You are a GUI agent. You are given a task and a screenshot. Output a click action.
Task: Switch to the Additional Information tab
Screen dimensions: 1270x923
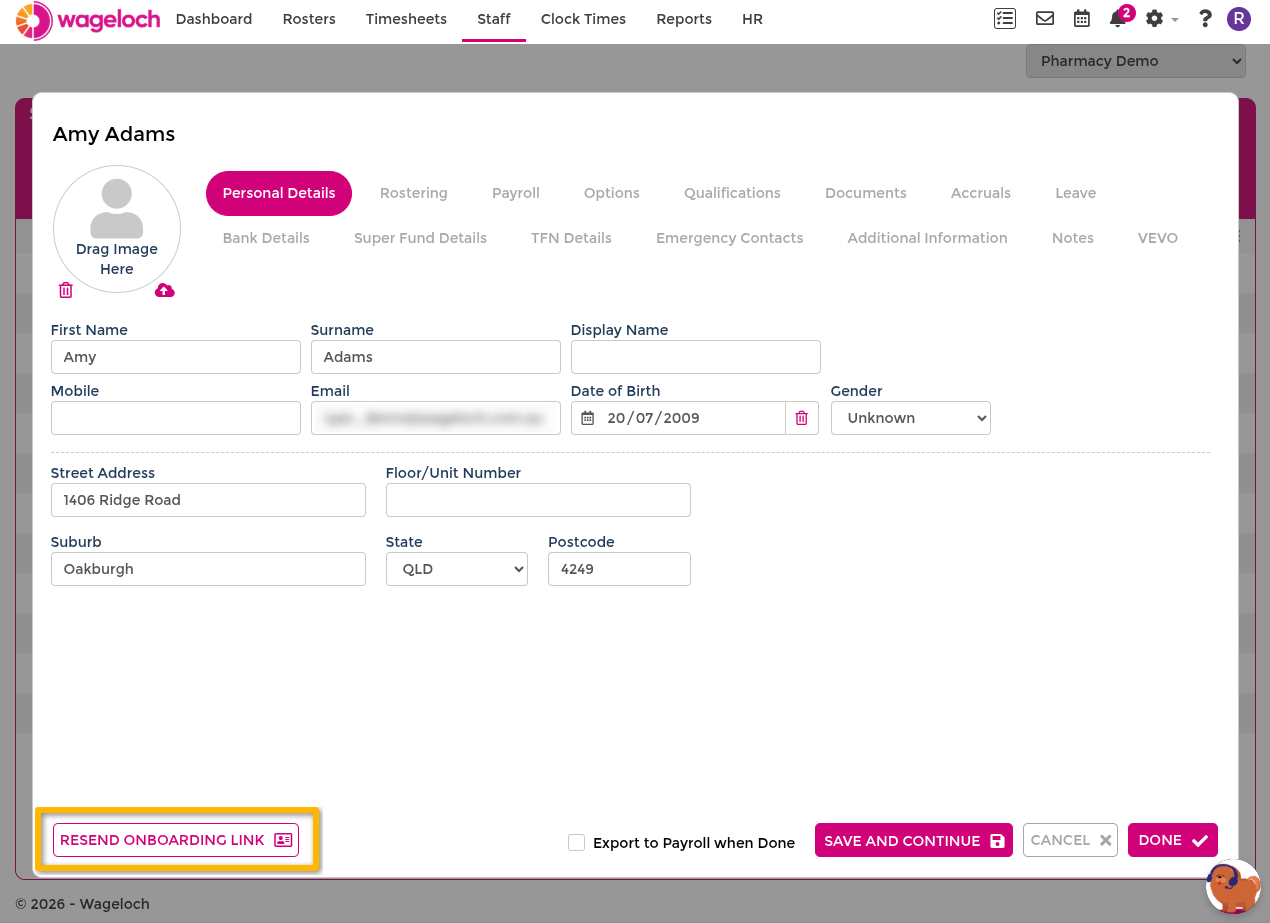(928, 238)
